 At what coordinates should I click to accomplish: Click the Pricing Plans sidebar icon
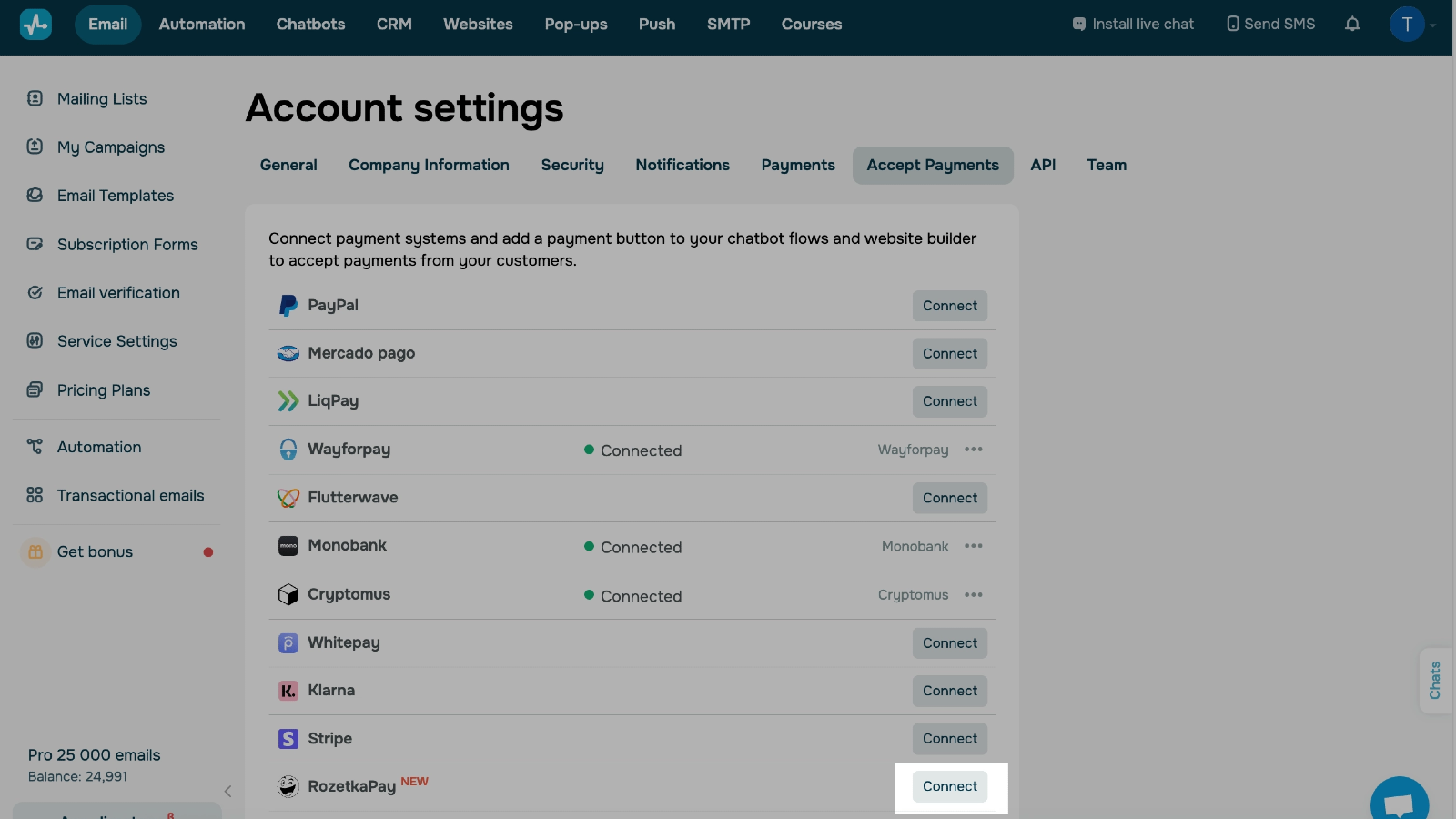[35, 389]
